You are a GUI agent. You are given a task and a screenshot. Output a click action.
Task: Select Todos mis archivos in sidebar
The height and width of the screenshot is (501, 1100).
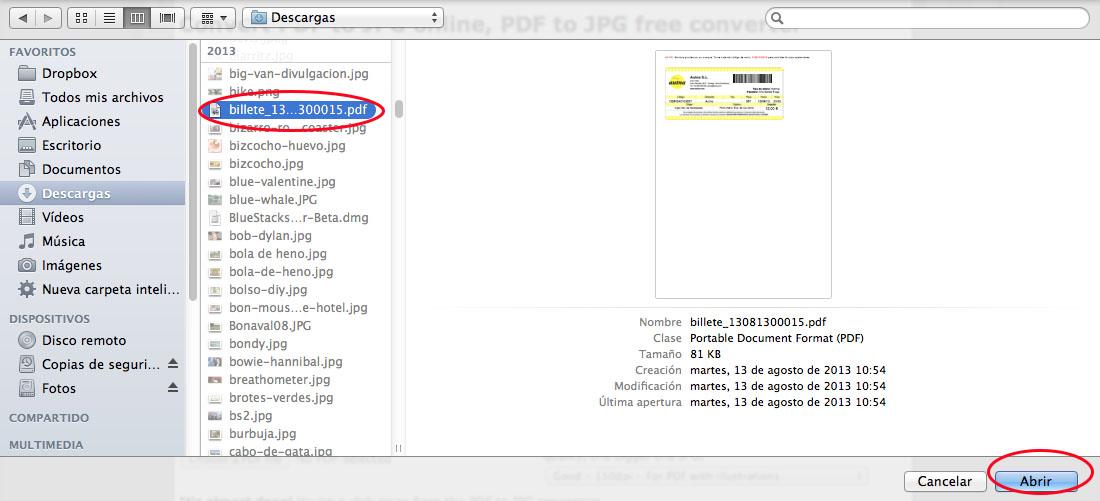[102, 97]
